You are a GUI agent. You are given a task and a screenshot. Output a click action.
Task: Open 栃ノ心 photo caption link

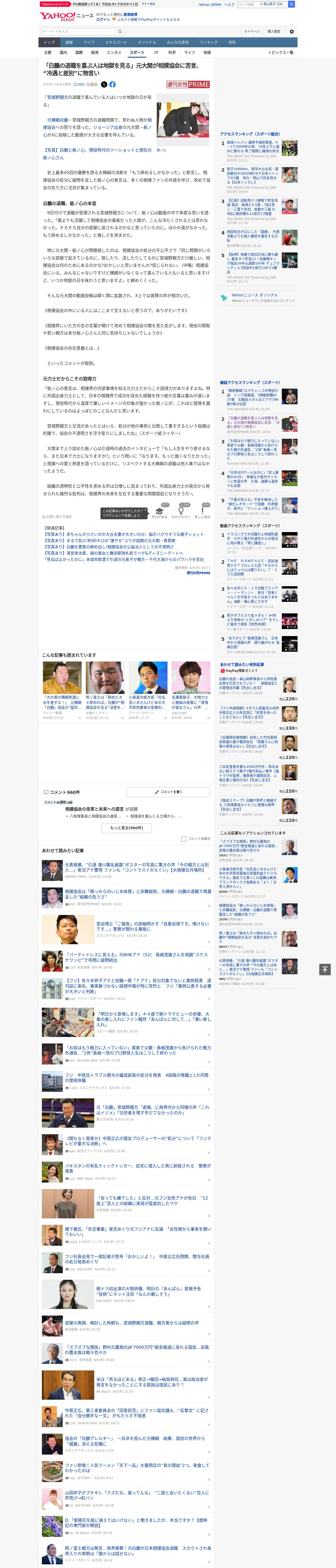pos(161,150)
